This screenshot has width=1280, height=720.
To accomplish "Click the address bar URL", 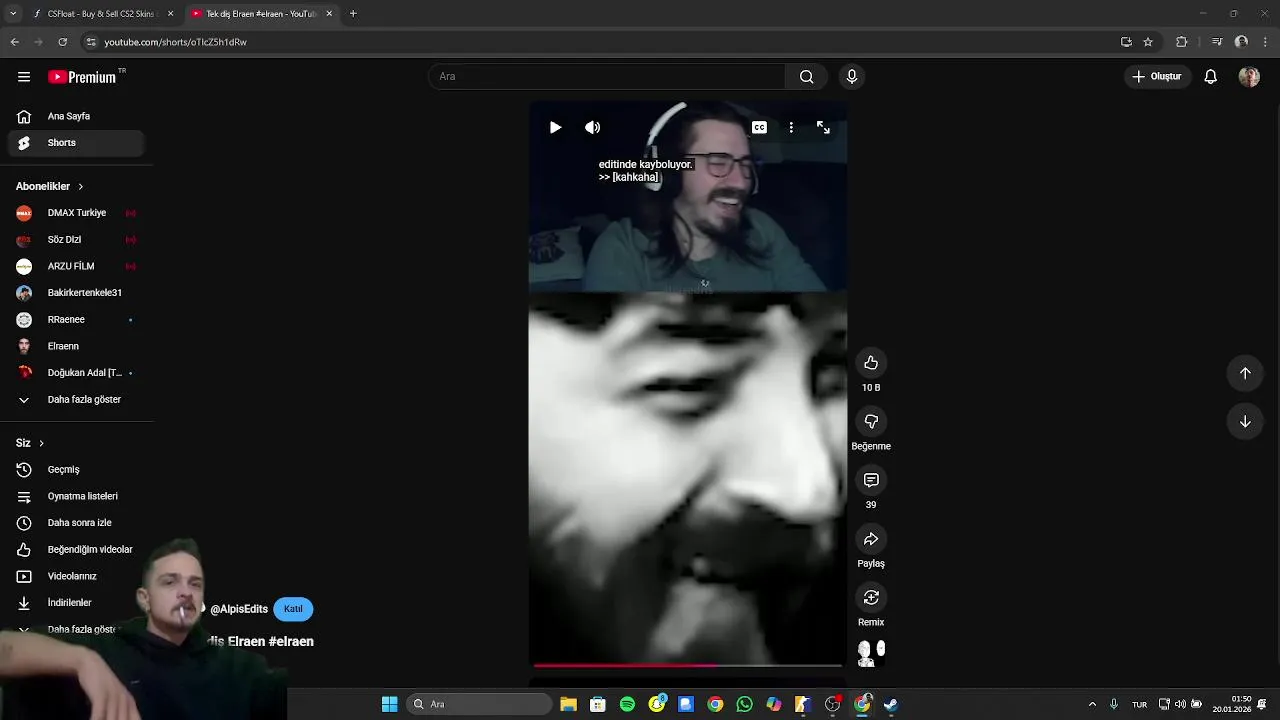I will coord(176,42).
